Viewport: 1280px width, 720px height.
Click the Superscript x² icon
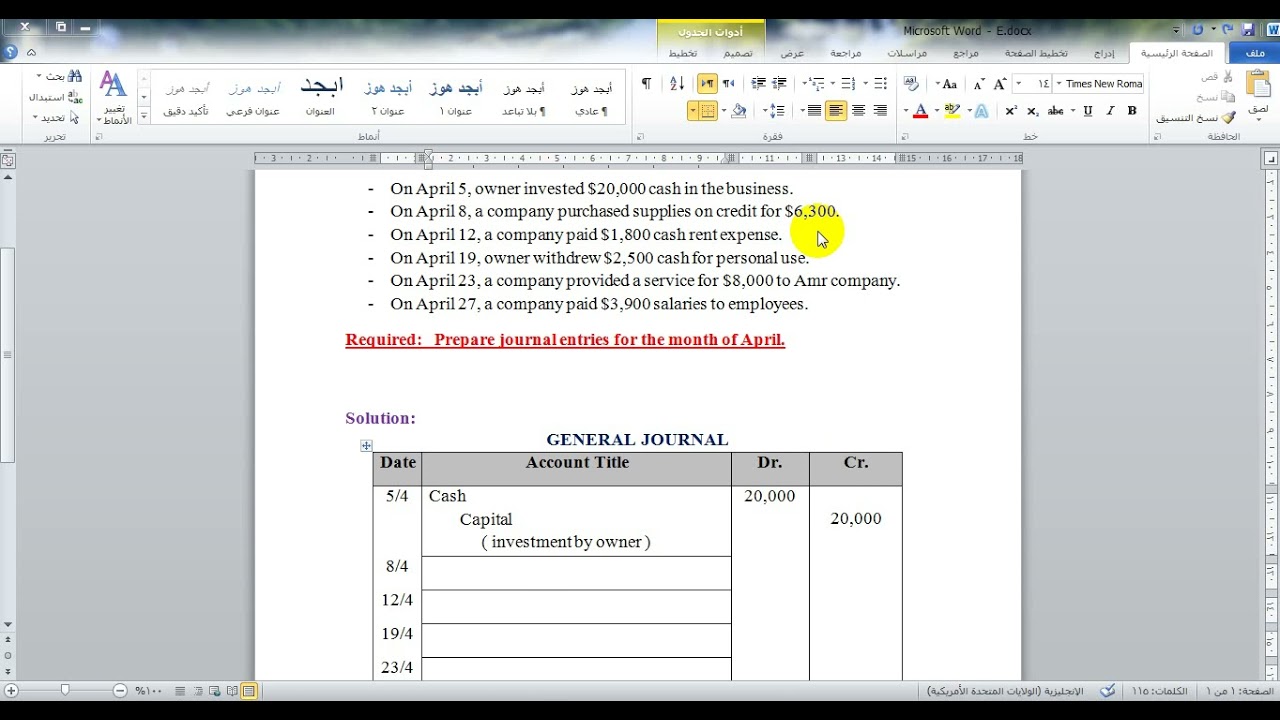pyautogui.click(x=1011, y=111)
